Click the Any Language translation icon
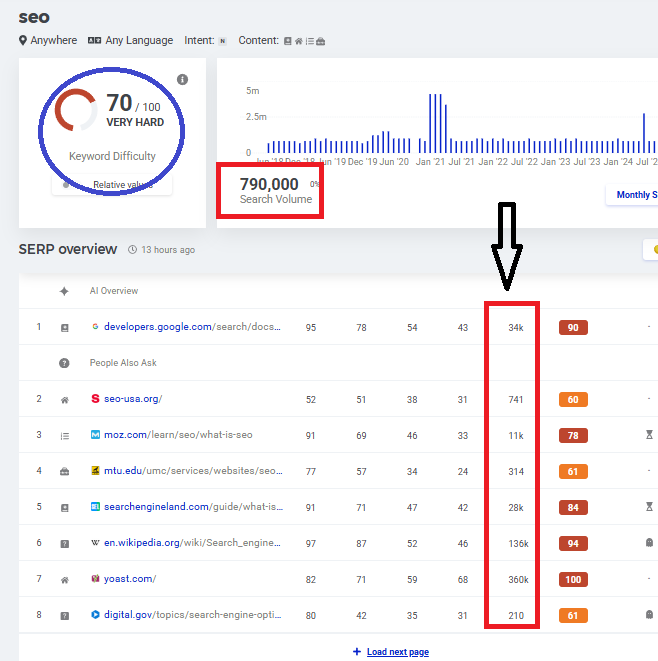This screenshot has width=658, height=661. point(94,41)
